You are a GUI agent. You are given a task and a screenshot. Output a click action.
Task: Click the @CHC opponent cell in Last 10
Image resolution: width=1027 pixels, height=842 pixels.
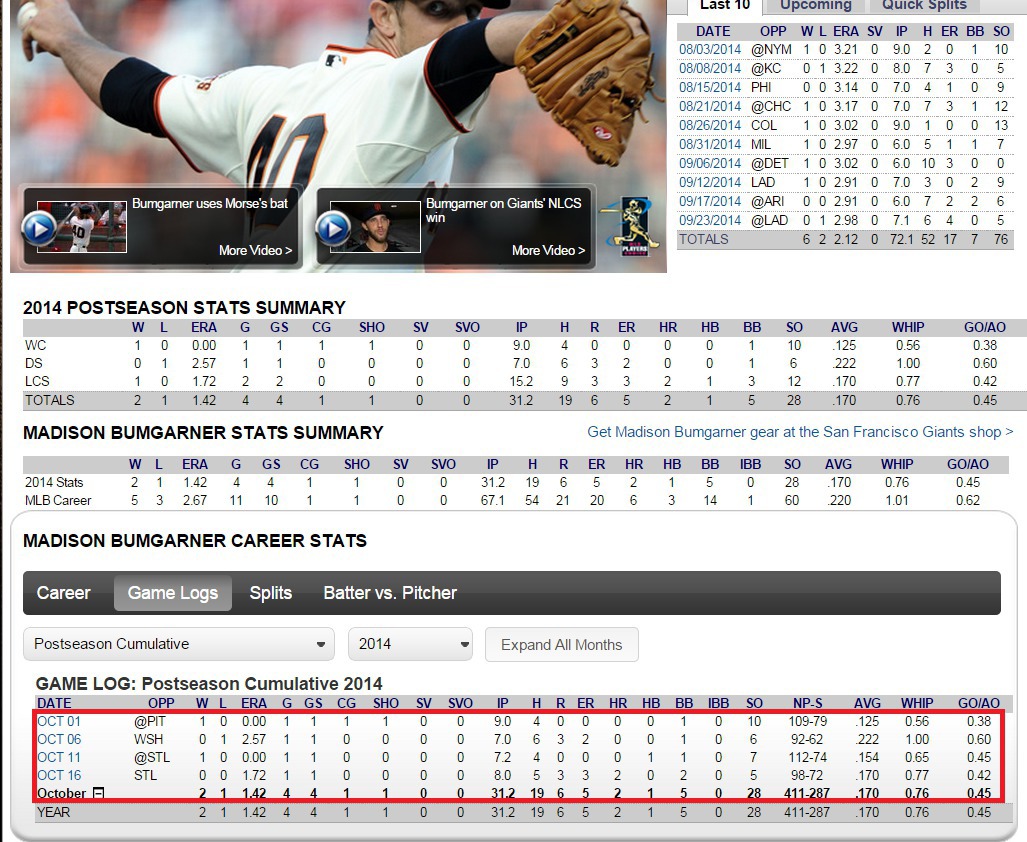click(x=771, y=107)
